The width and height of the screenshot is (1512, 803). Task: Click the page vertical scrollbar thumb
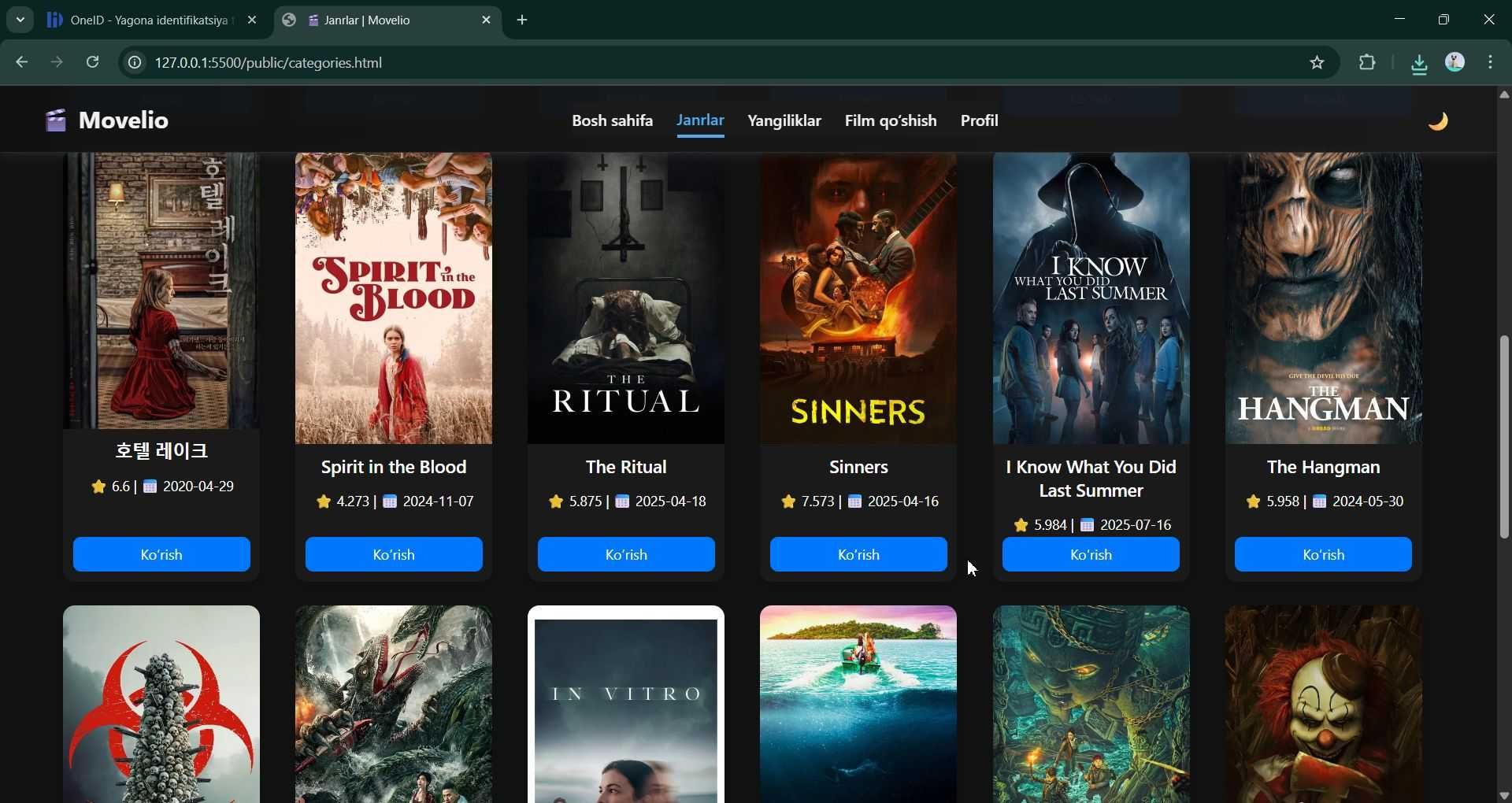click(x=1504, y=437)
